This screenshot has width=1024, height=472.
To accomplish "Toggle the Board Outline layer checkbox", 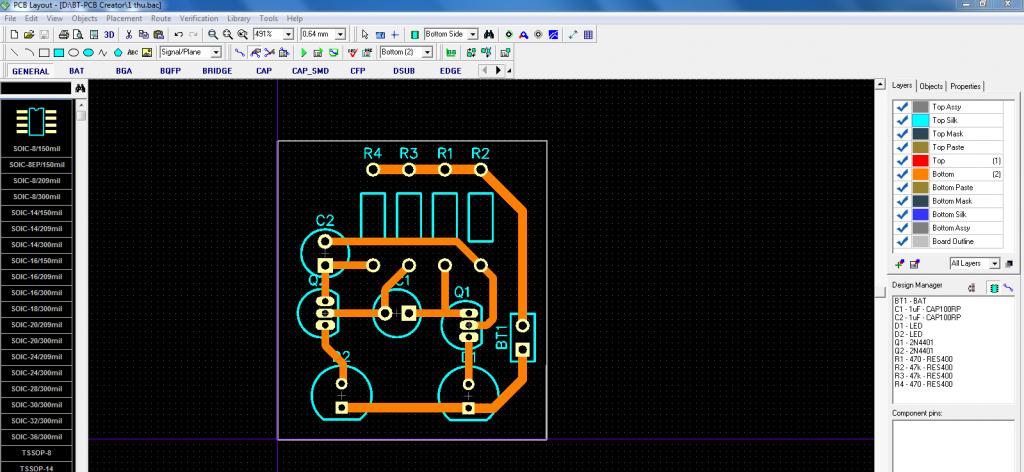I will pos(902,241).
